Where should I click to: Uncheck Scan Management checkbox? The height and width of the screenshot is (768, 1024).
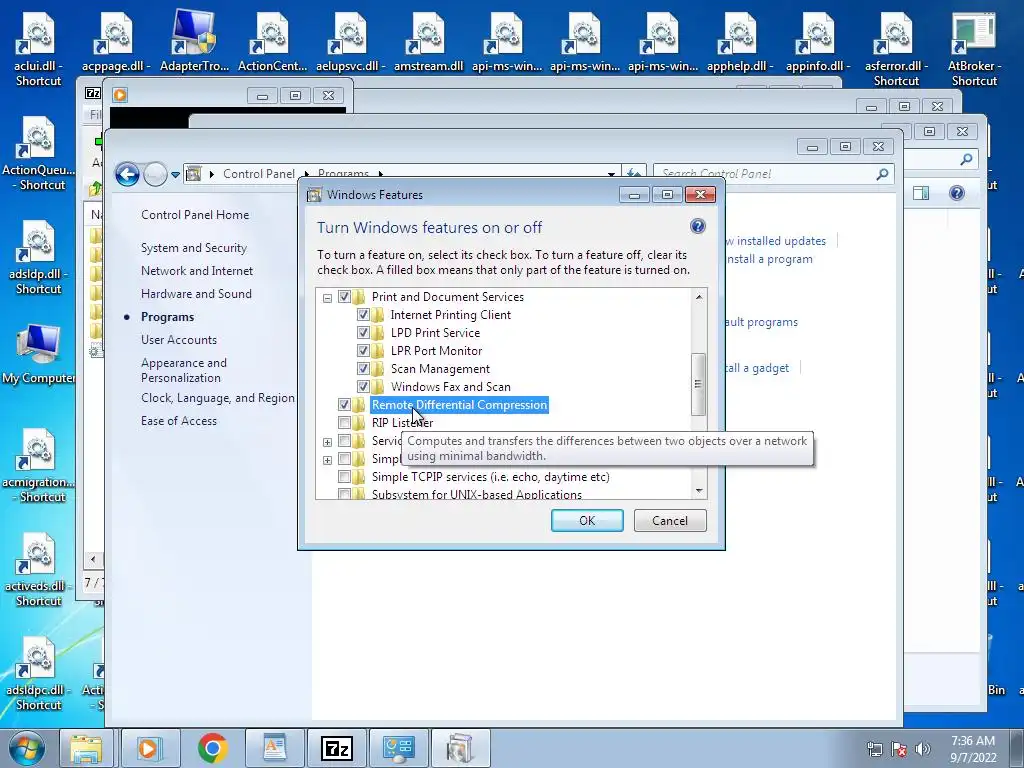pyautogui.click(x=363, y=369)
